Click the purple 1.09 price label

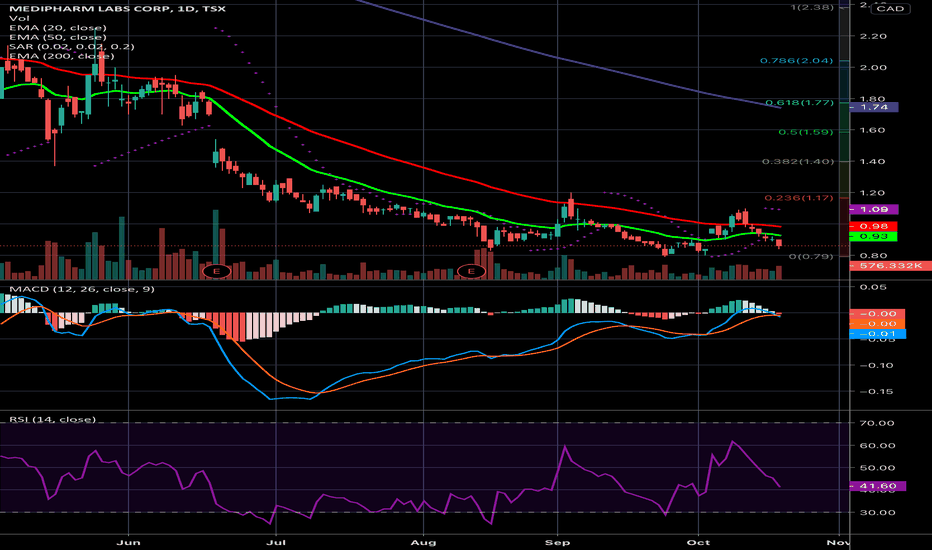coord(874,209)
